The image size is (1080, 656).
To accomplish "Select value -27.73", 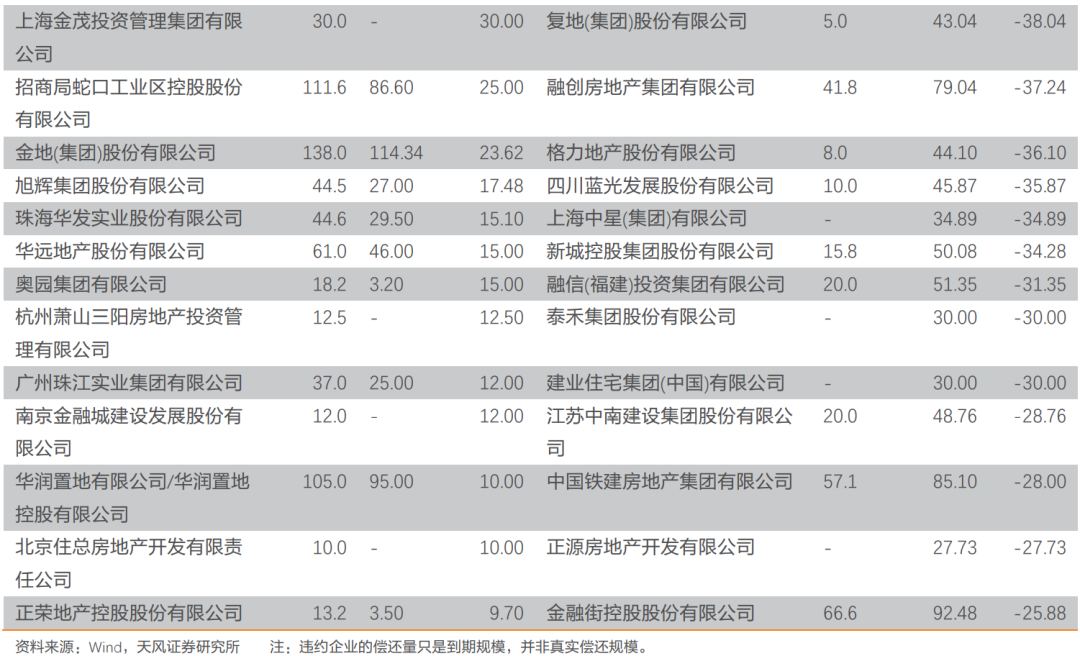I will click(1040, 548).
